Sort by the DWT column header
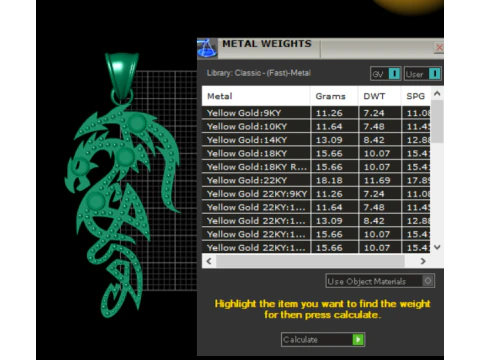480x360 pixels. tap(379, 96)
